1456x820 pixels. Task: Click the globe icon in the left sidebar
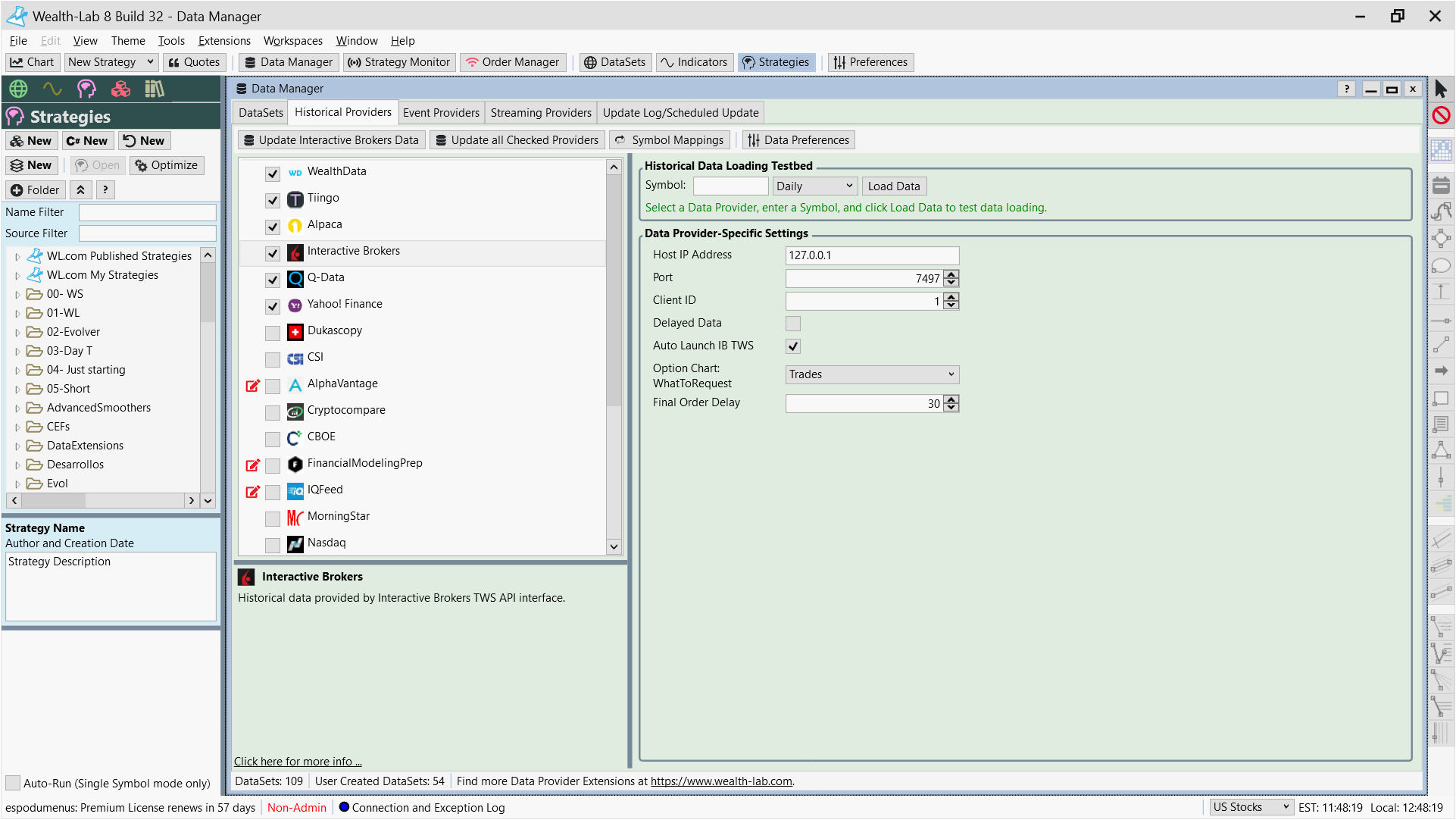pos(19,89)
